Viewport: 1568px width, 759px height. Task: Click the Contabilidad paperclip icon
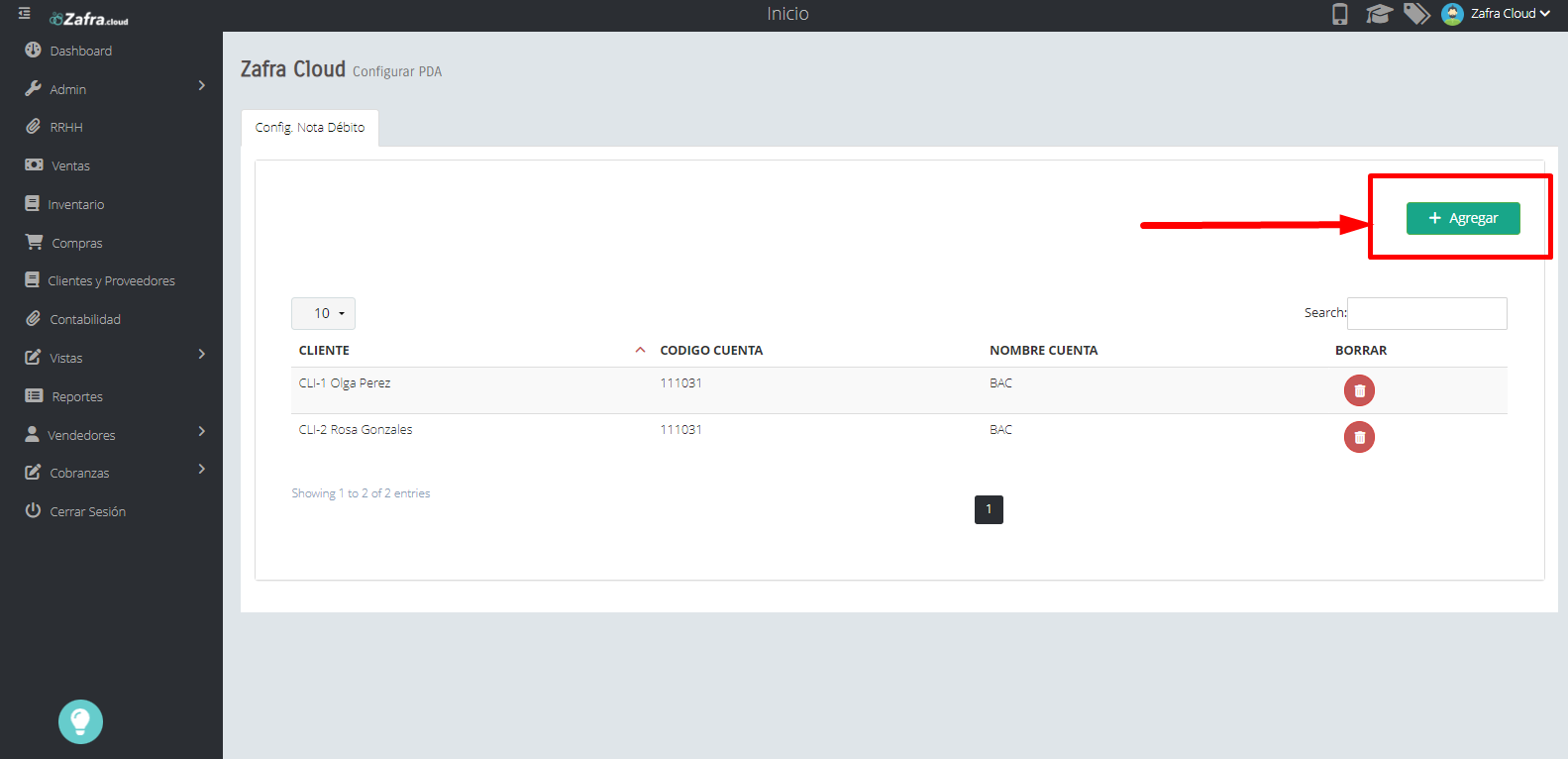coord(33,319)
